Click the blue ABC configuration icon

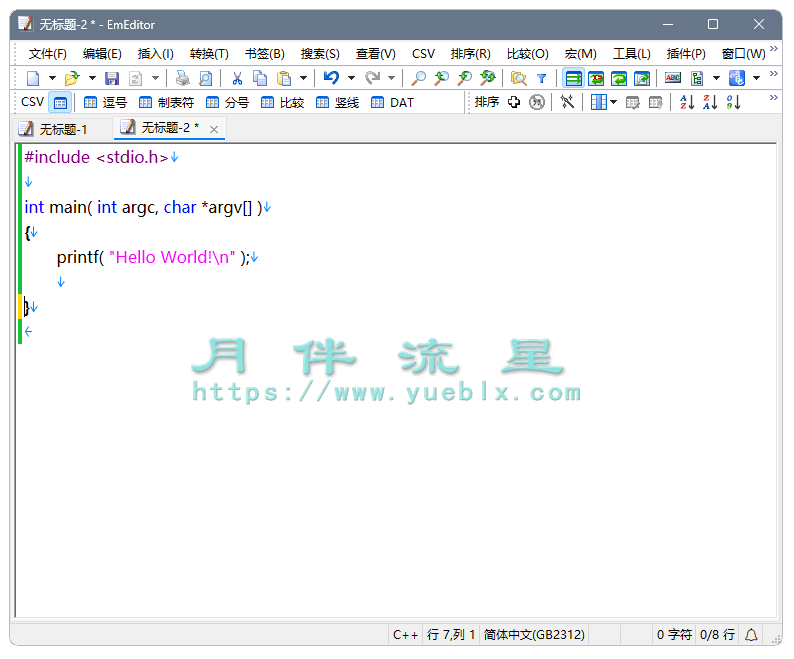tap(737, 79)
